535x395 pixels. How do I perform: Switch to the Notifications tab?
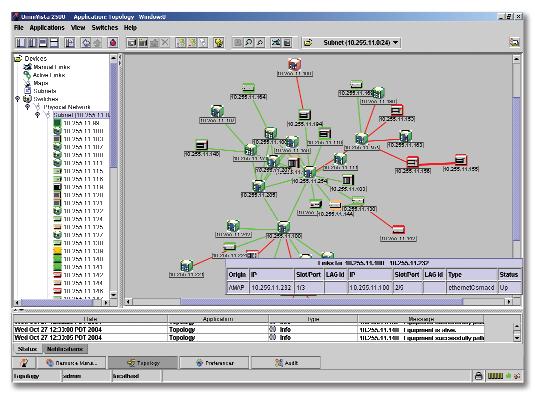coord(65,349)
